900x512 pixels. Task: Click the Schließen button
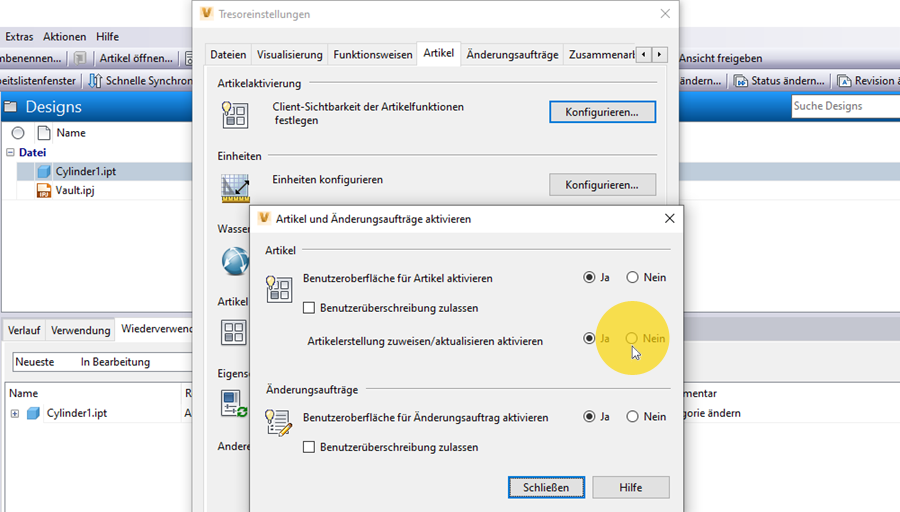(x=546, y=487)
